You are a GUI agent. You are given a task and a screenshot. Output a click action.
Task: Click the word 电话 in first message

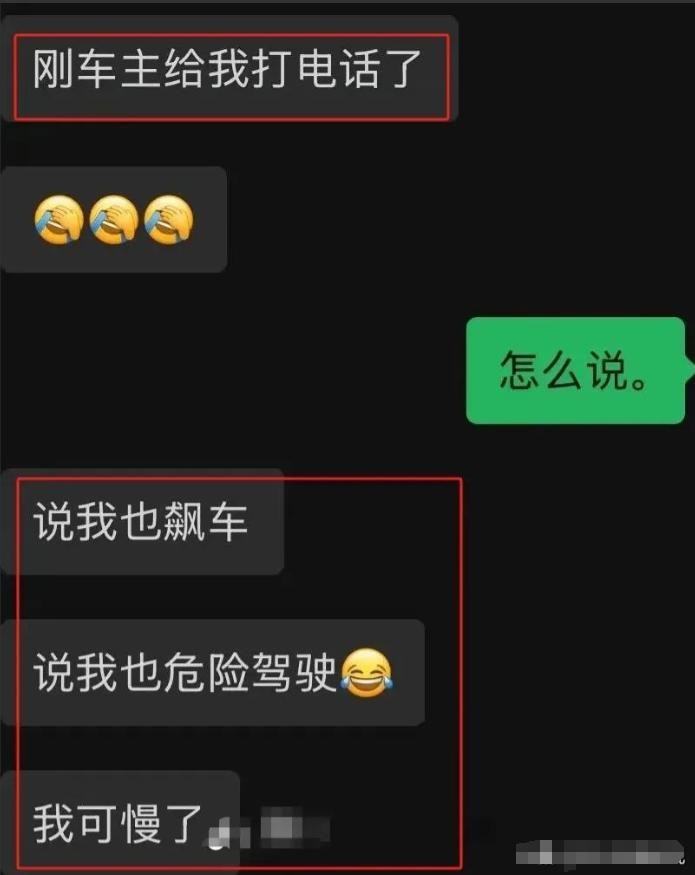point(340,69)
